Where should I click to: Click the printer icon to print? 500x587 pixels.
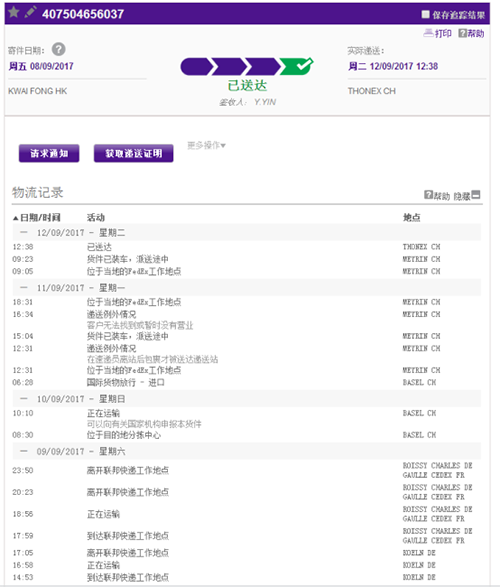(x=429, y=33)
